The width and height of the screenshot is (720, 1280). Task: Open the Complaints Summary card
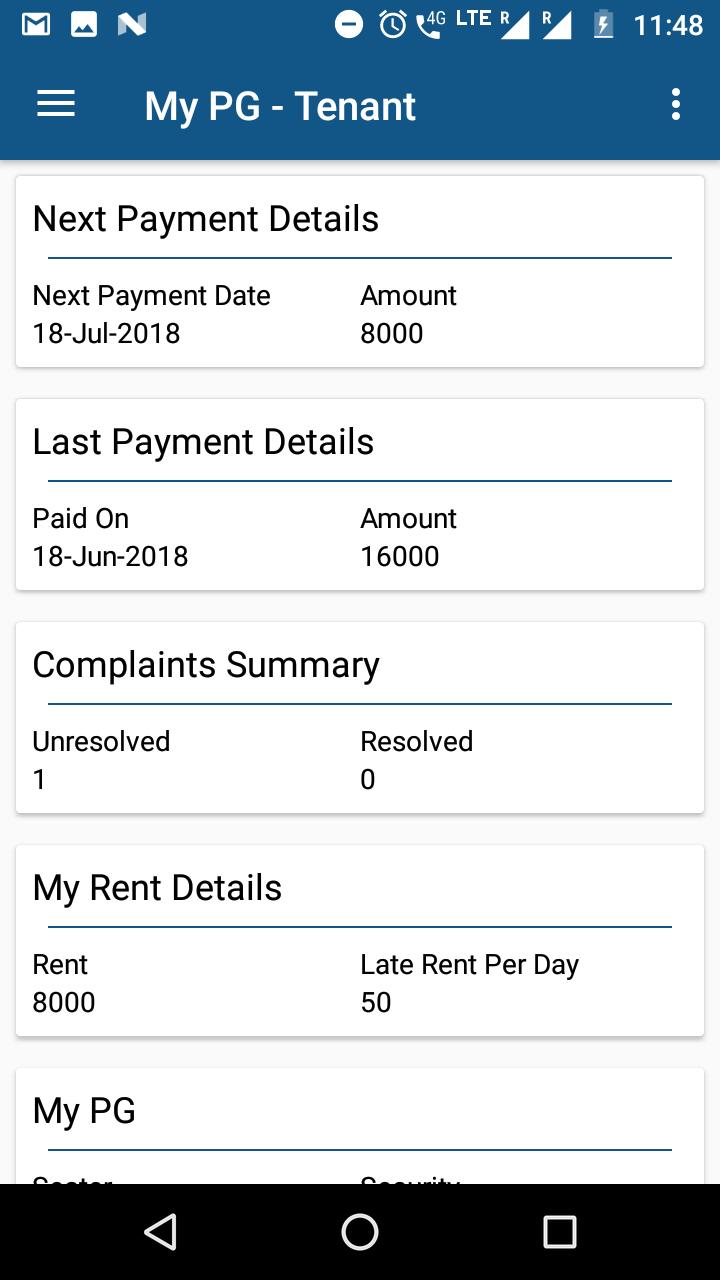[x=360, y=718]
